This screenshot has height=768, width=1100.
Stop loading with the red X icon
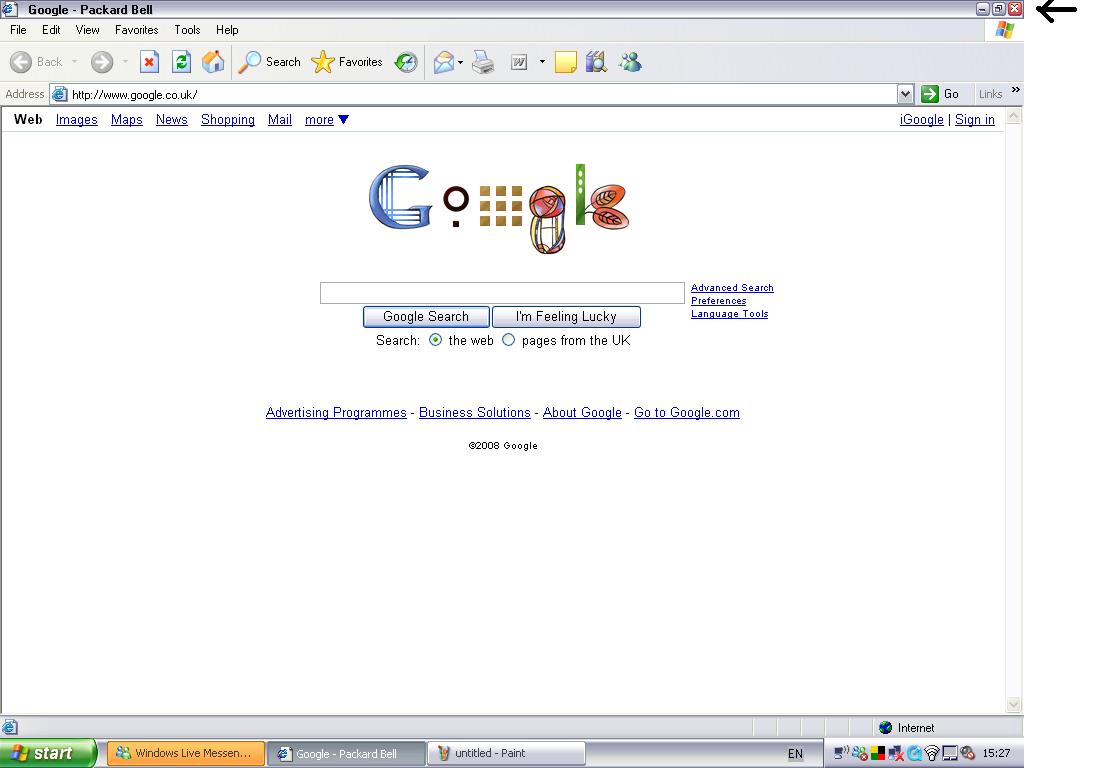click(x=149, y=62)
